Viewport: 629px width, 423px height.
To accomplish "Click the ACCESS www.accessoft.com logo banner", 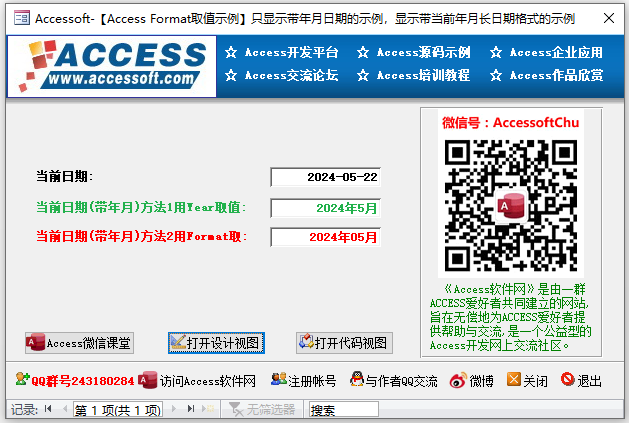I will point(112,66).
